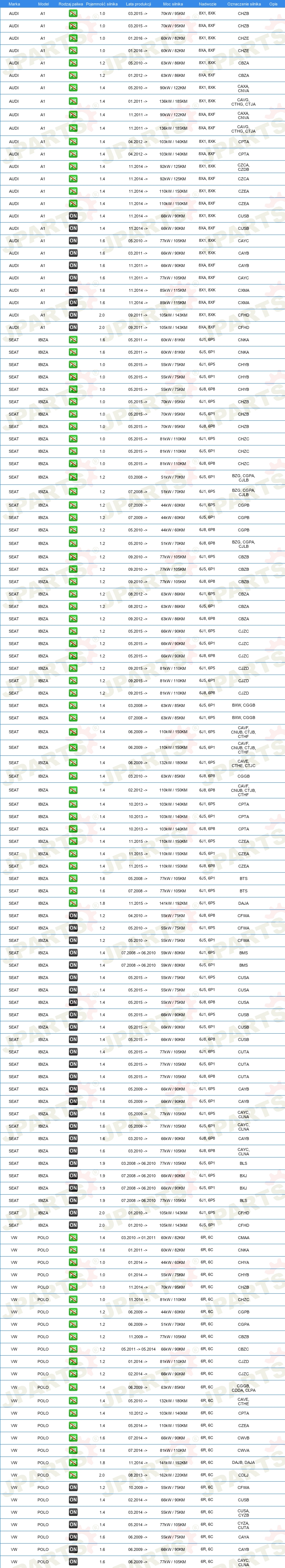This screenshot has width=285, height=1568.
Task: Select the 11.2009 -> cell in VW POLO CBZB row
Action: pos(138,1337)
